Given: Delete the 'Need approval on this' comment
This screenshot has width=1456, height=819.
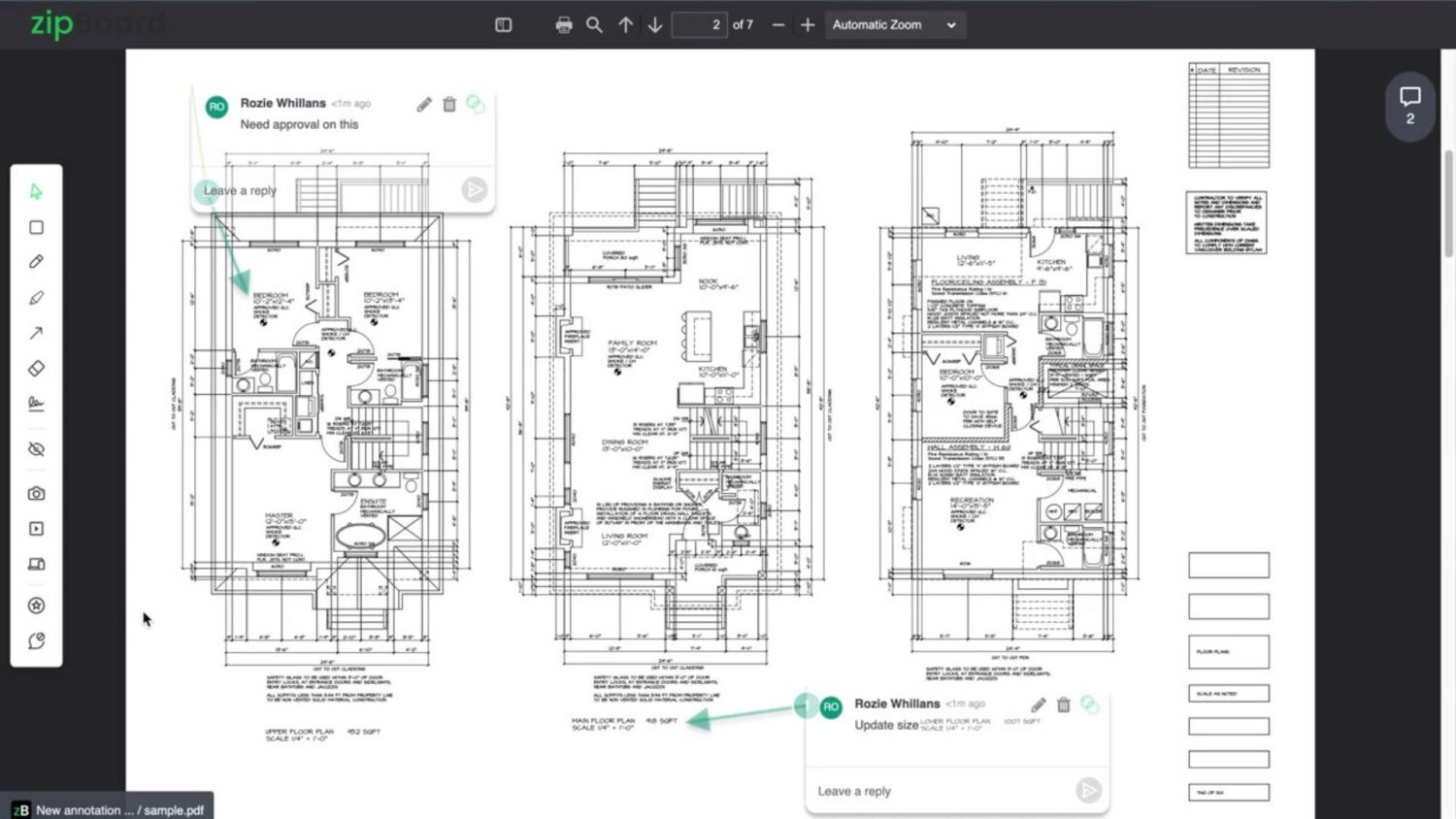Looking at the screenshot, I should [x=449, y=104].
